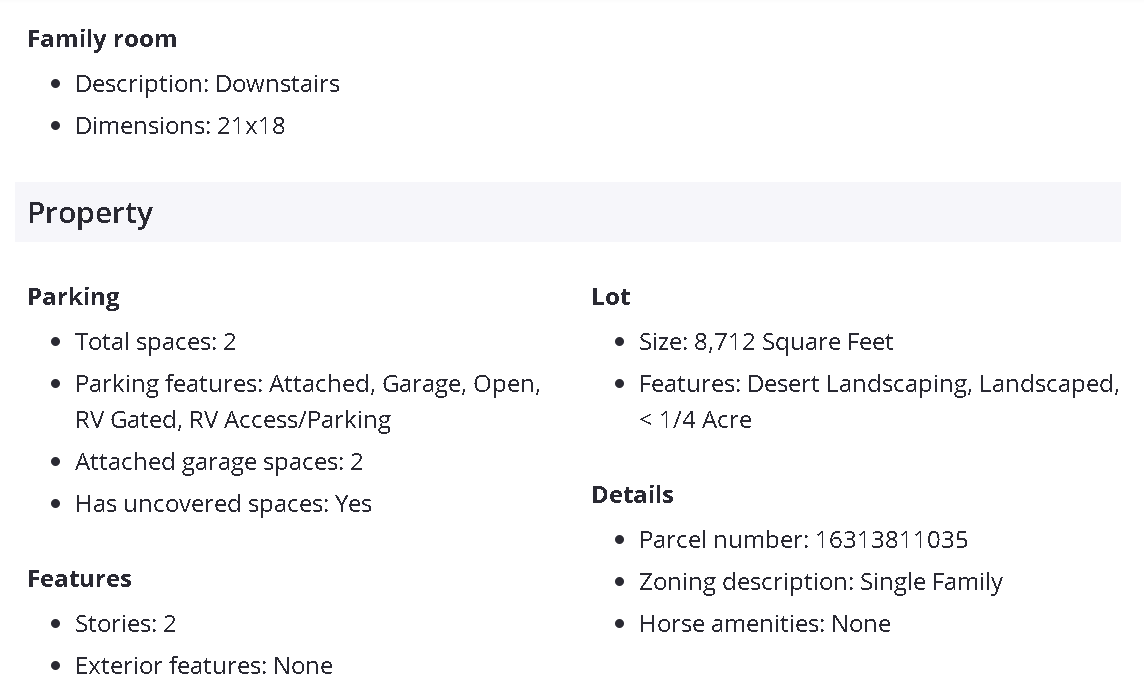
Task: Select Exterior features: None entry
Action: [203, 666]
